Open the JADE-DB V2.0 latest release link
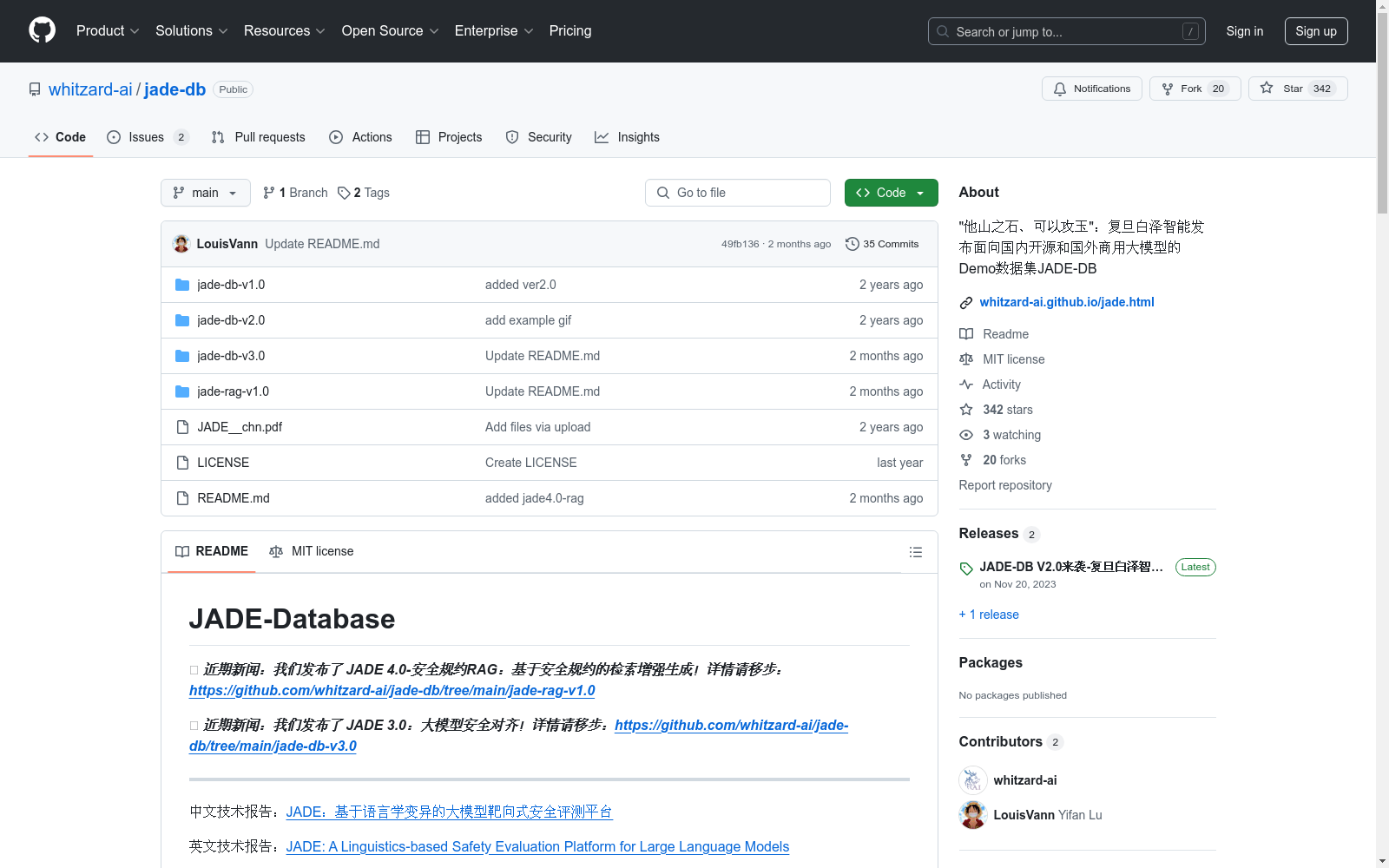Viewport: 1389px width, 868px height. (x=1071, y=567)
